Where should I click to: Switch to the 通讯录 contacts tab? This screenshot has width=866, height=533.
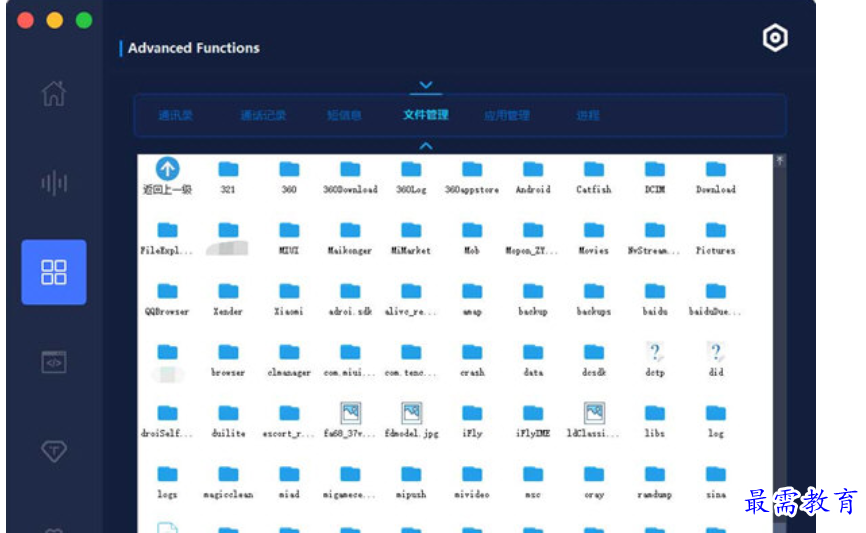(x=176, y=115)
